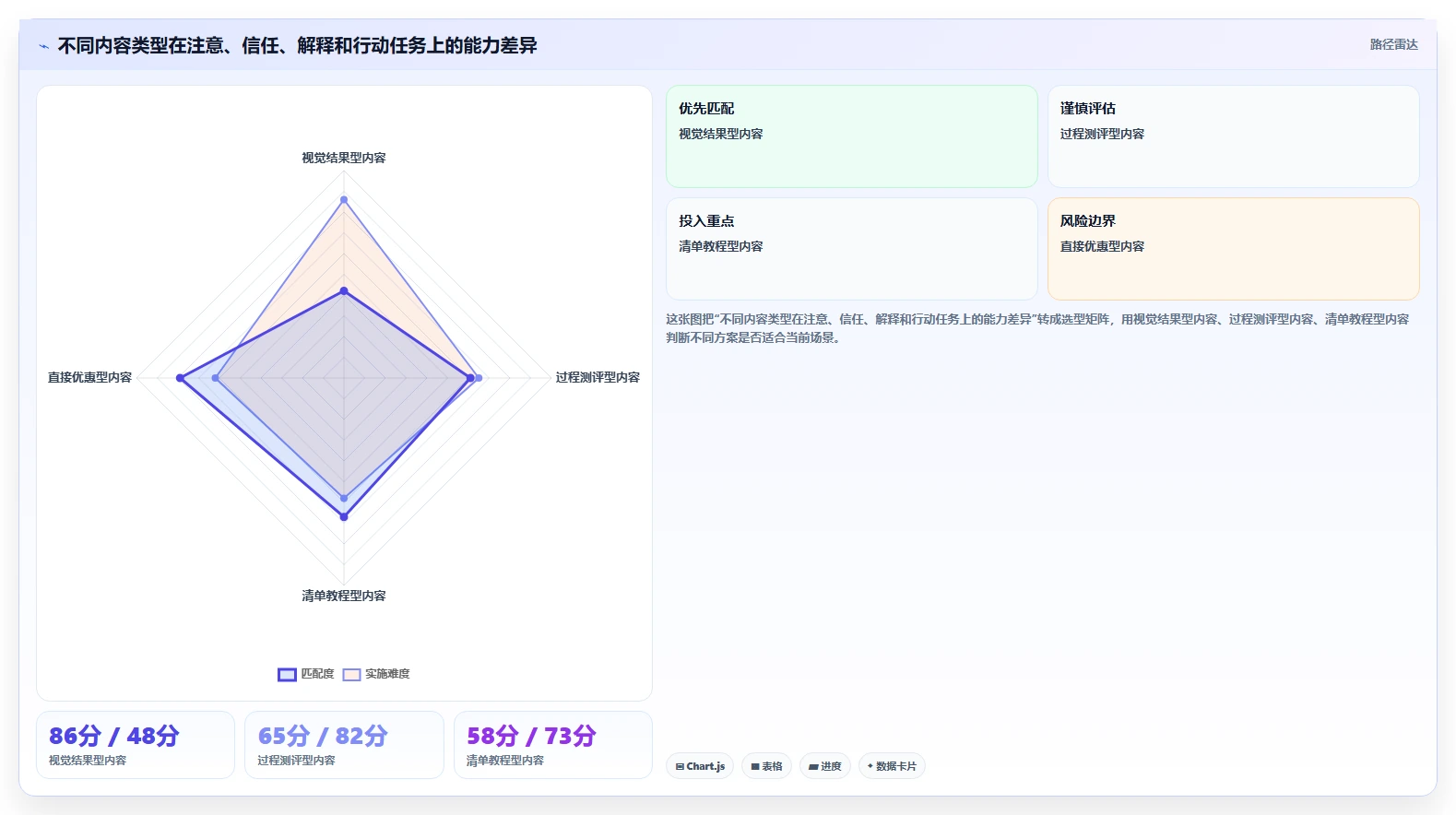Screen dimensions: 1456x815
Task: Click the 匹配度 data point on the left axis
Action: tap(180, 378)
